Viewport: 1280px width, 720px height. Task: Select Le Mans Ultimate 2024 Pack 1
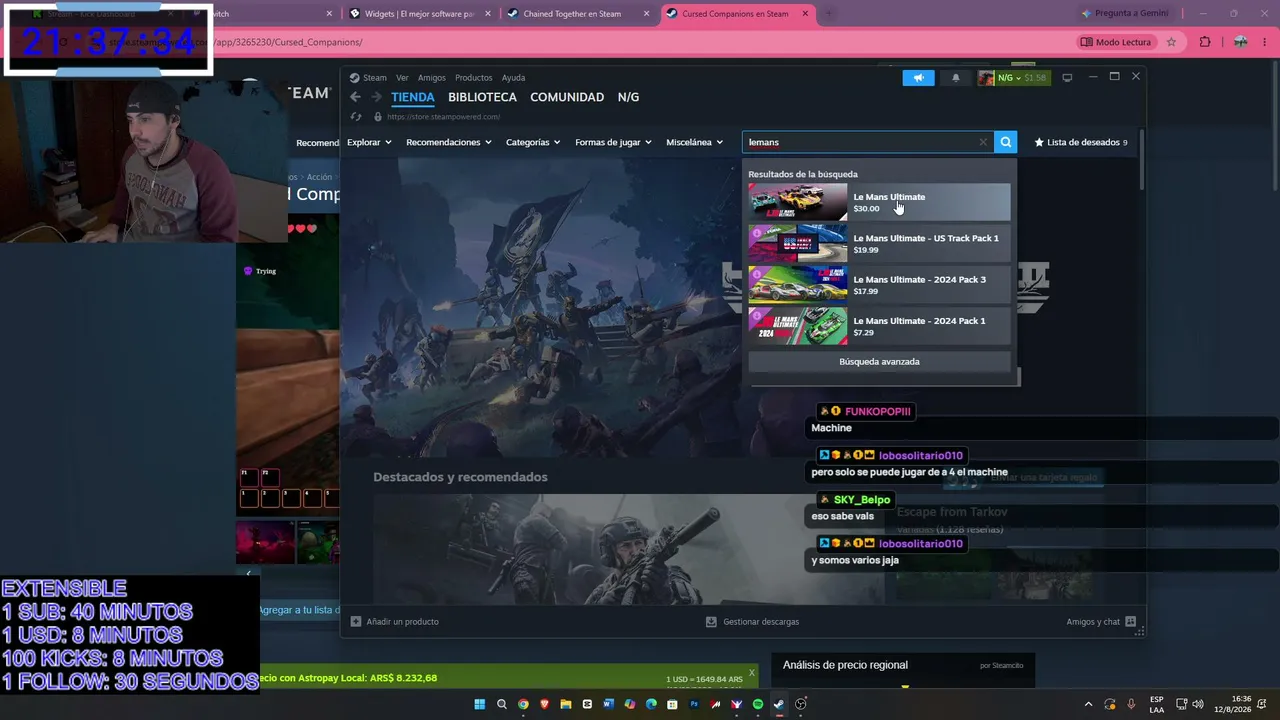tap(879, 326)
